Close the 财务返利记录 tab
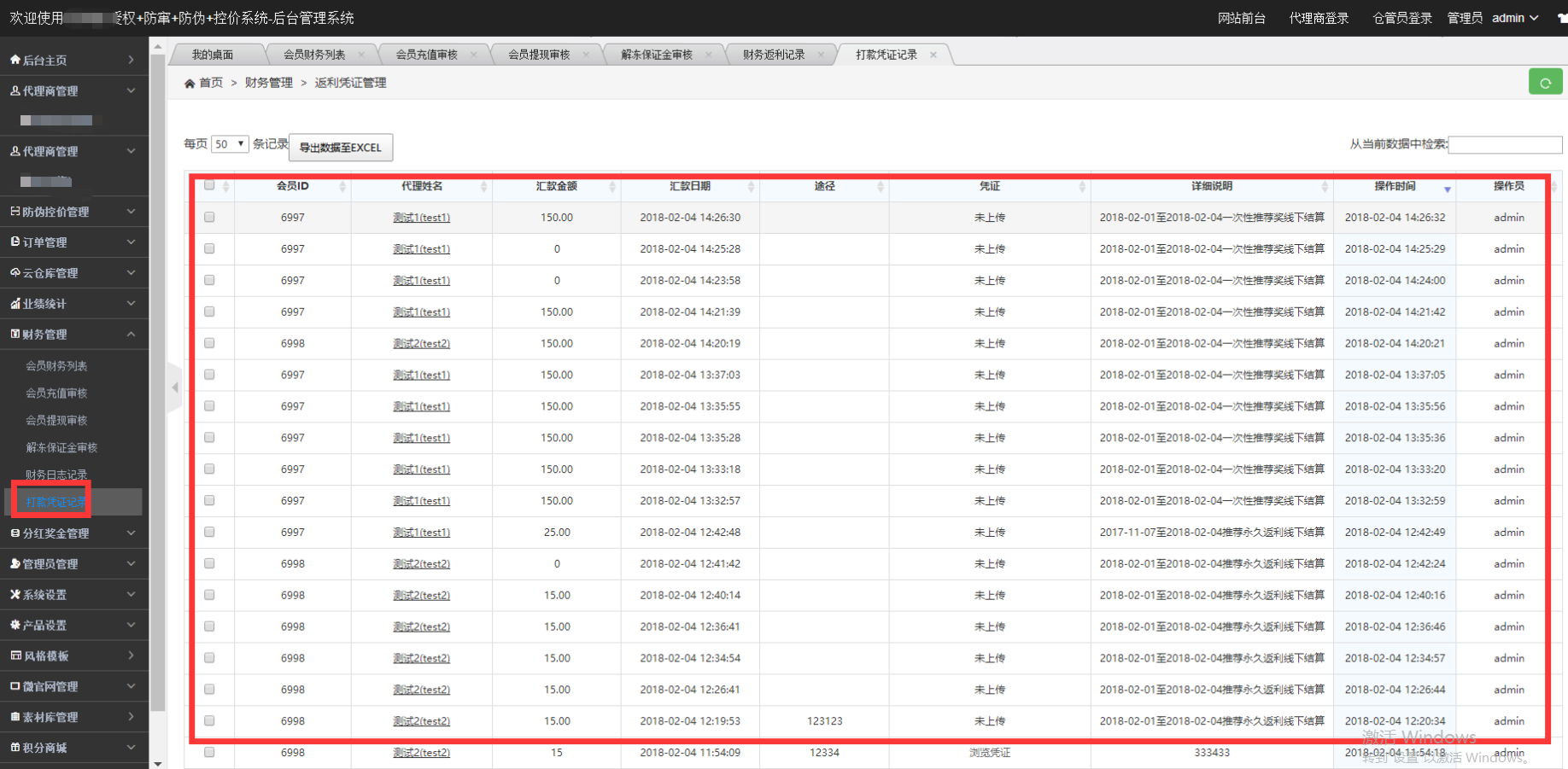The width and height of the screenshot is (1568, 769). point(821,55)
